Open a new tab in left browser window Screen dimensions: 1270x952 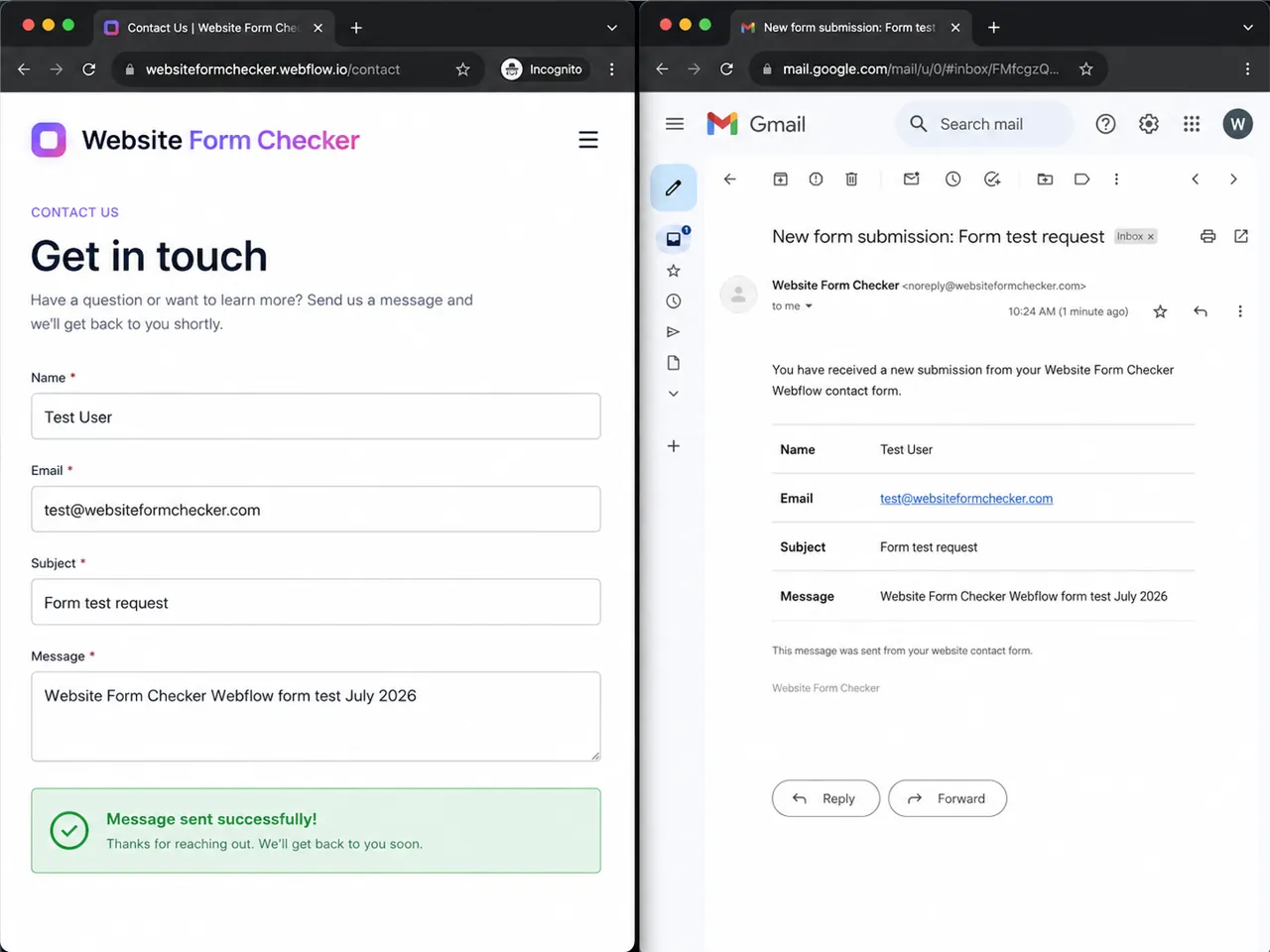[356, 28]
